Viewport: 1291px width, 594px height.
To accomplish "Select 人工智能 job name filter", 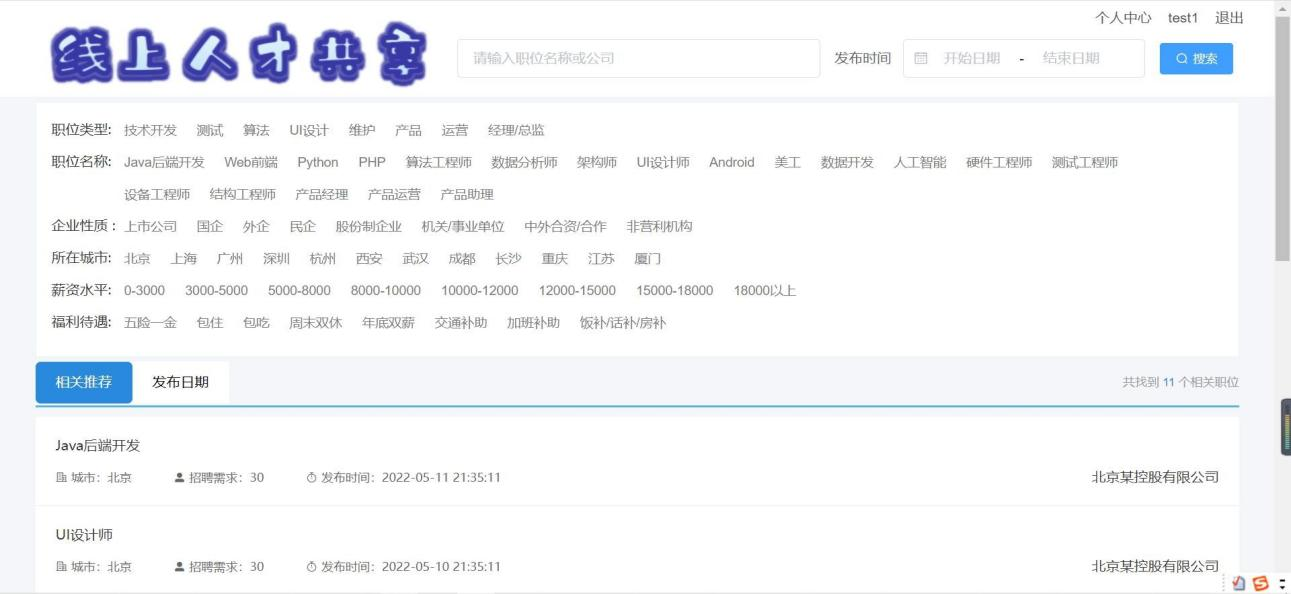I will (x=920, y=163).
